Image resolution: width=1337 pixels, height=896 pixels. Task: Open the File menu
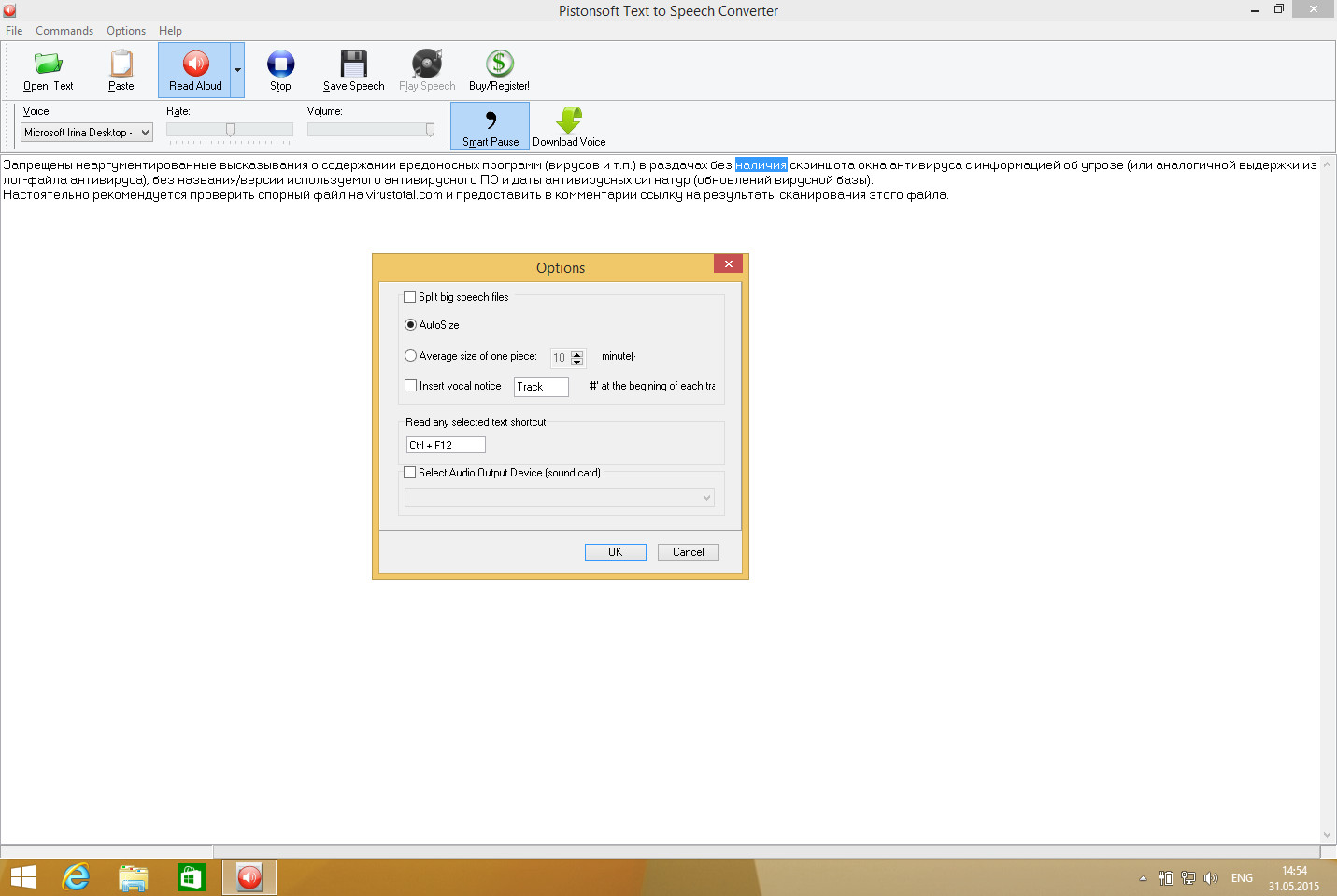pos(14,31)
